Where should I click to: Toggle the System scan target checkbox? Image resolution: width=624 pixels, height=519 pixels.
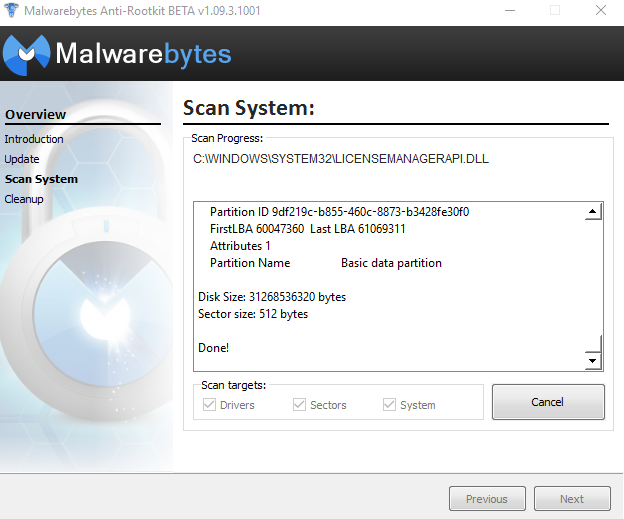[390, 405]
